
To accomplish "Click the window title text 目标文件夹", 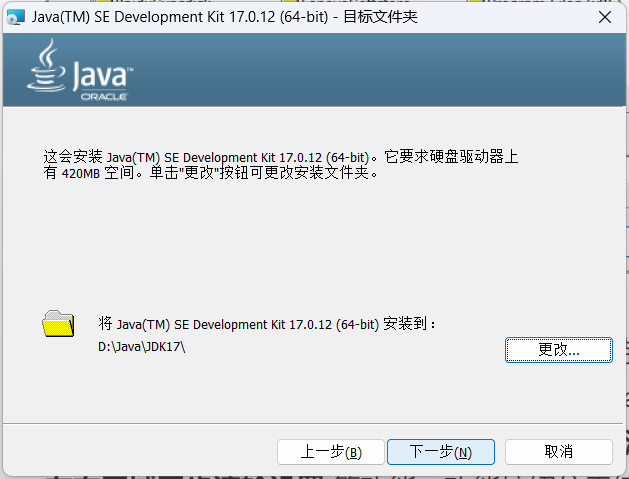I will point(380,17).
